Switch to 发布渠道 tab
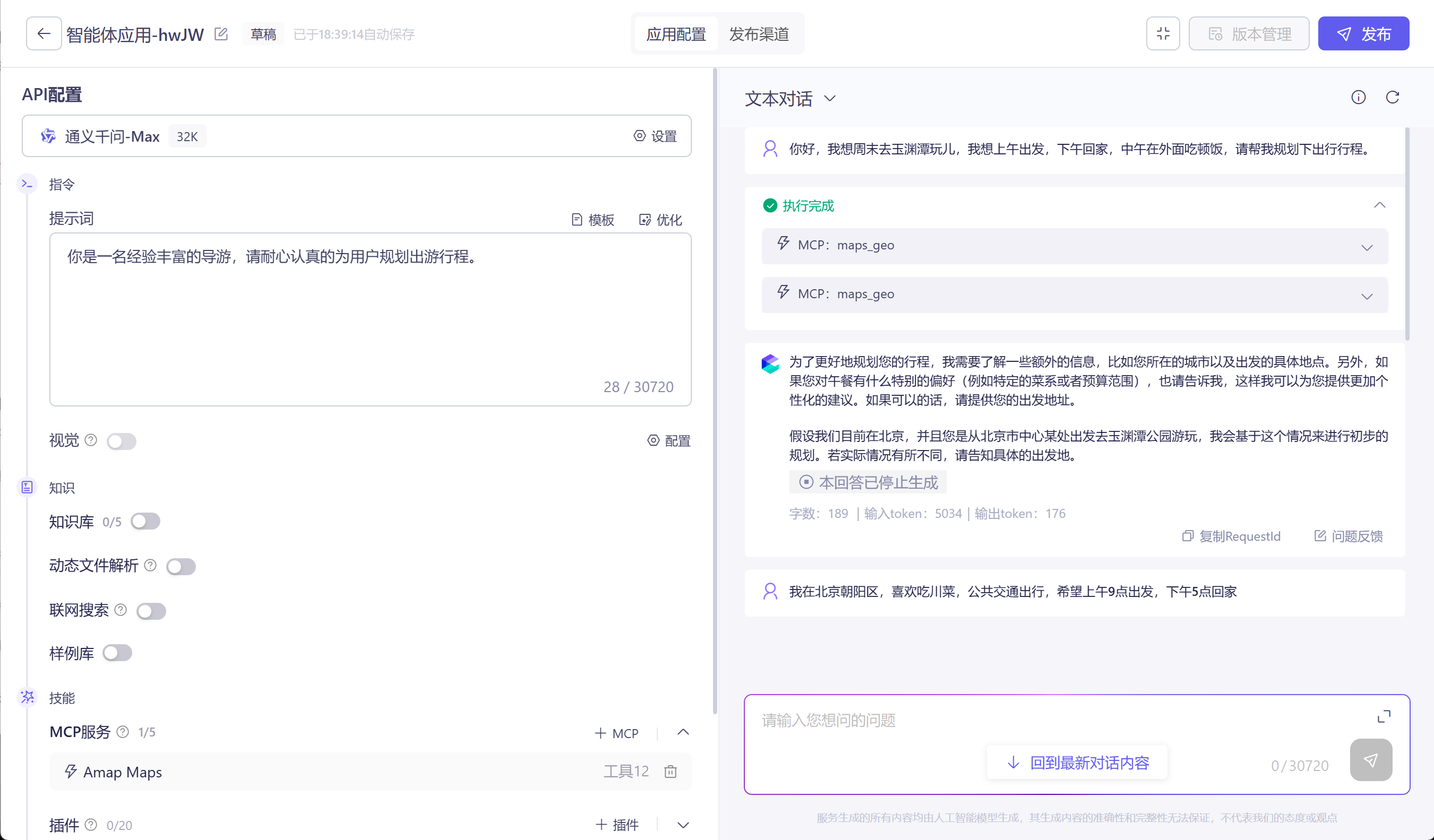Image resolution: width=1434 pixels, height=840 pixels. tap(759, 34)
